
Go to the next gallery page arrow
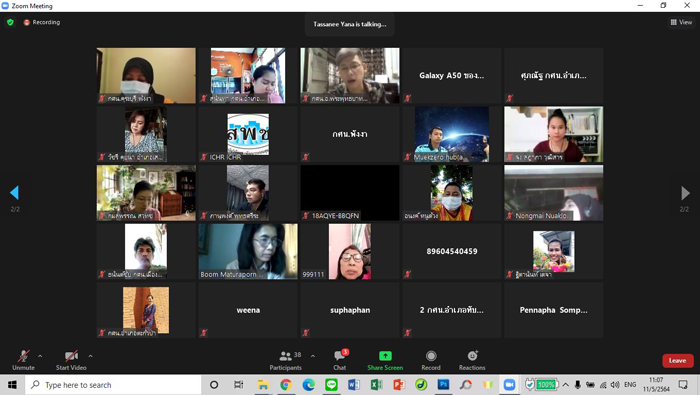[x=685, y=193]
